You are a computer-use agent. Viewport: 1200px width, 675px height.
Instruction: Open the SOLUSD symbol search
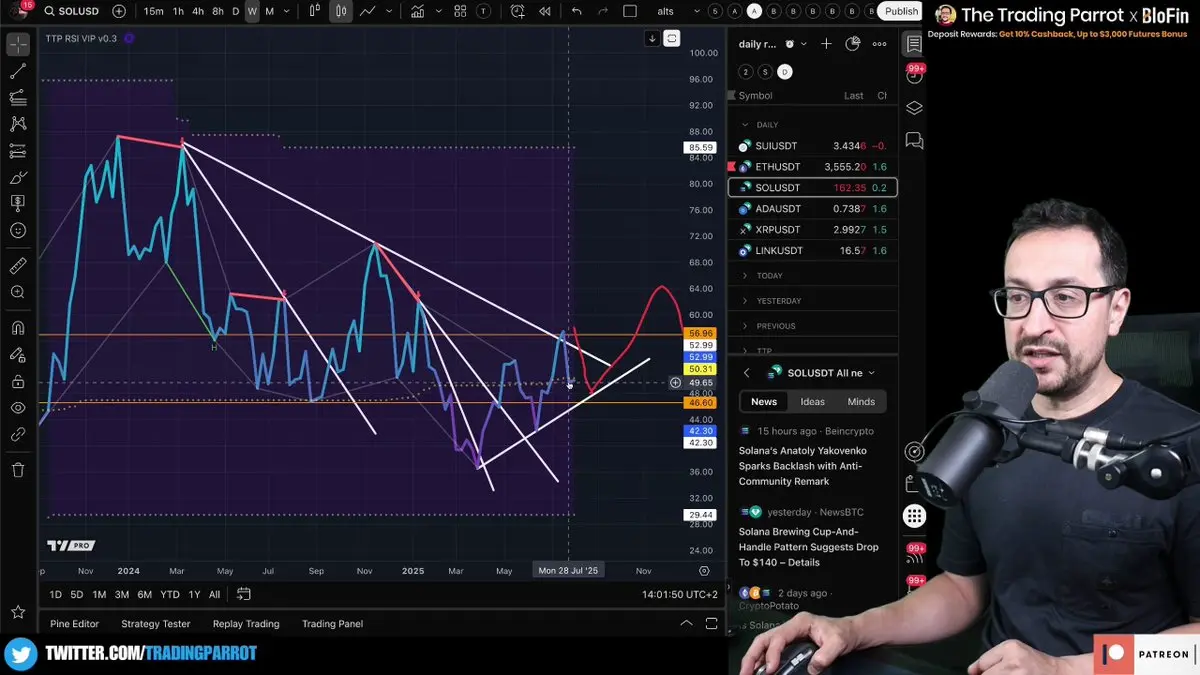71,11
